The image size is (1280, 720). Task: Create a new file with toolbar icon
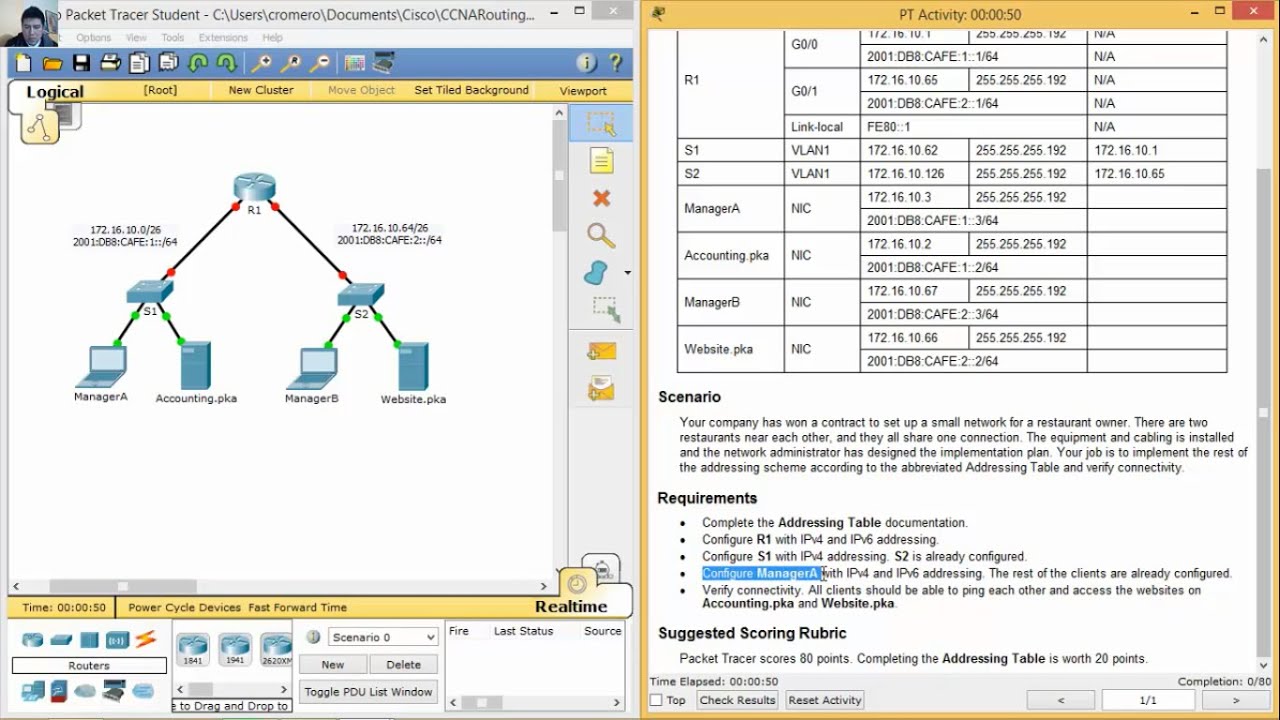click(x=24, y=63)
